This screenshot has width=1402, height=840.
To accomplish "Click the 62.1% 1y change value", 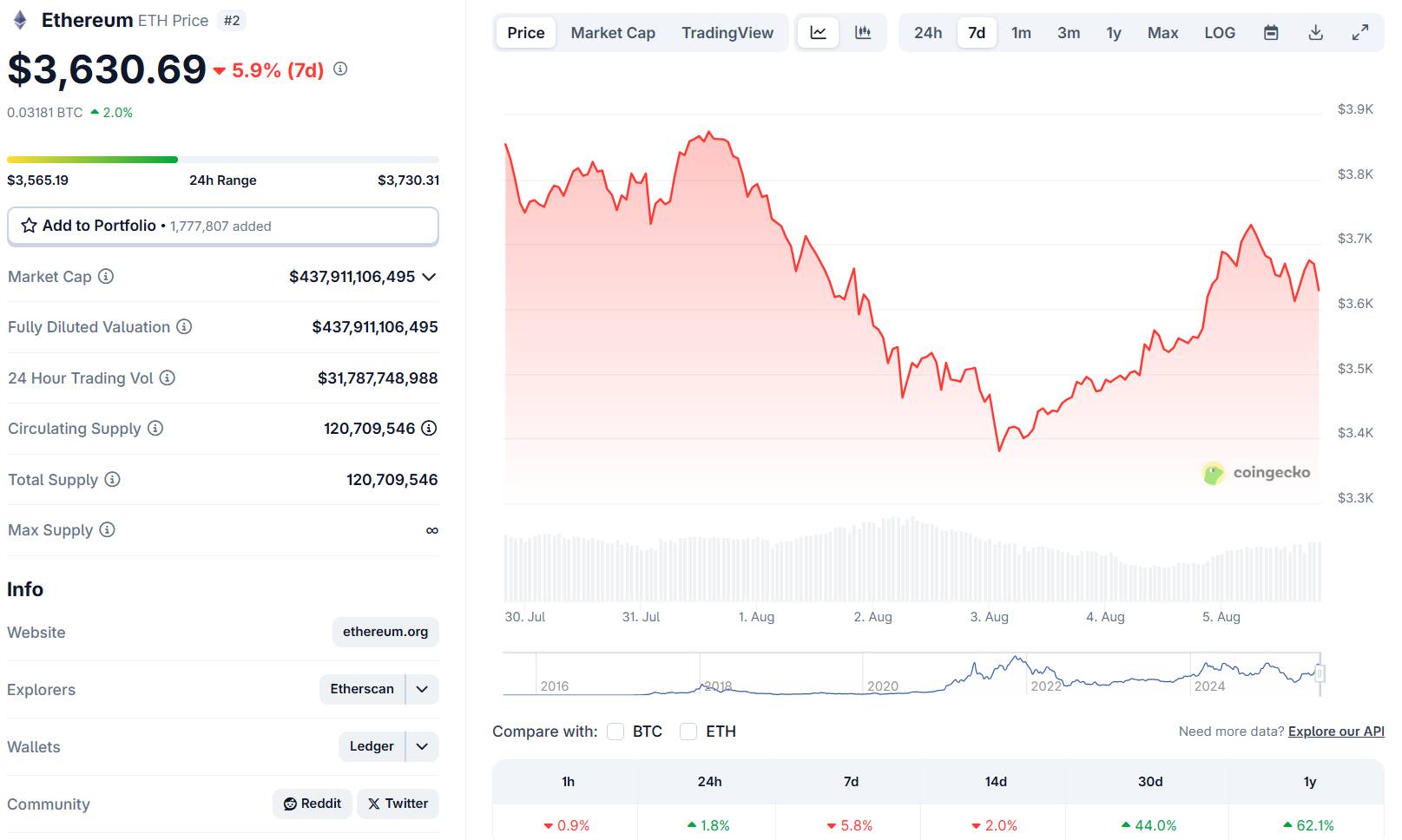I will tap(1308, 825).
